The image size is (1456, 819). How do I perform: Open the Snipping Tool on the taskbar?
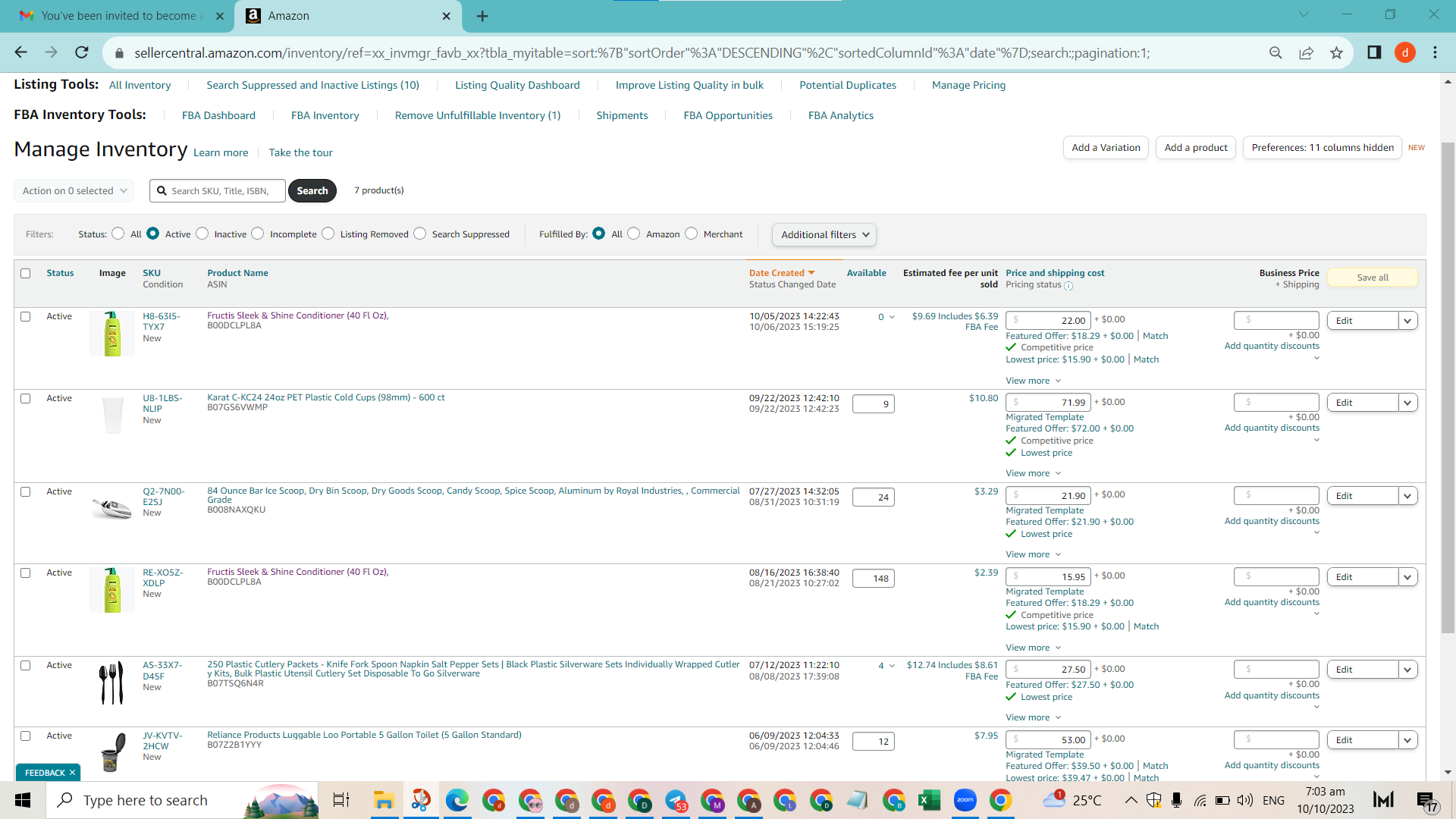[421, 800]
